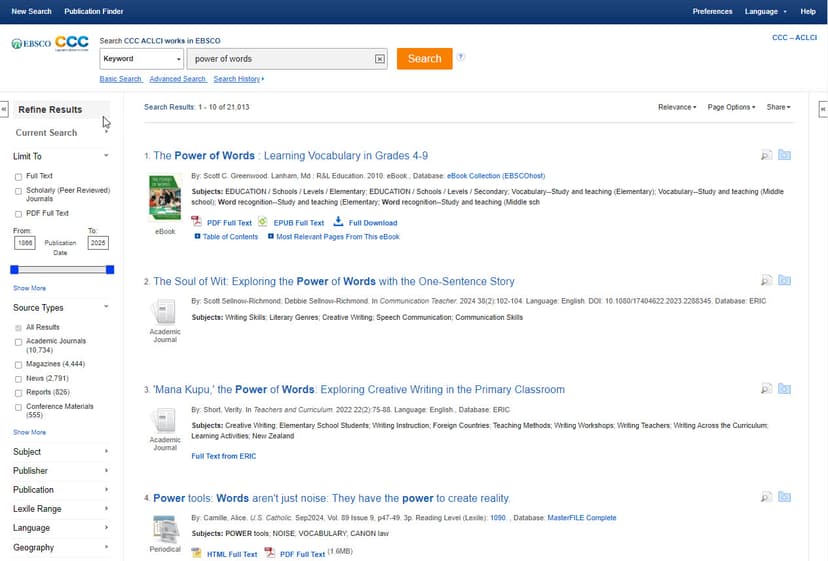
Task: Click the Academic Journal icon for result 2
Action: click(x=164, y=312)
